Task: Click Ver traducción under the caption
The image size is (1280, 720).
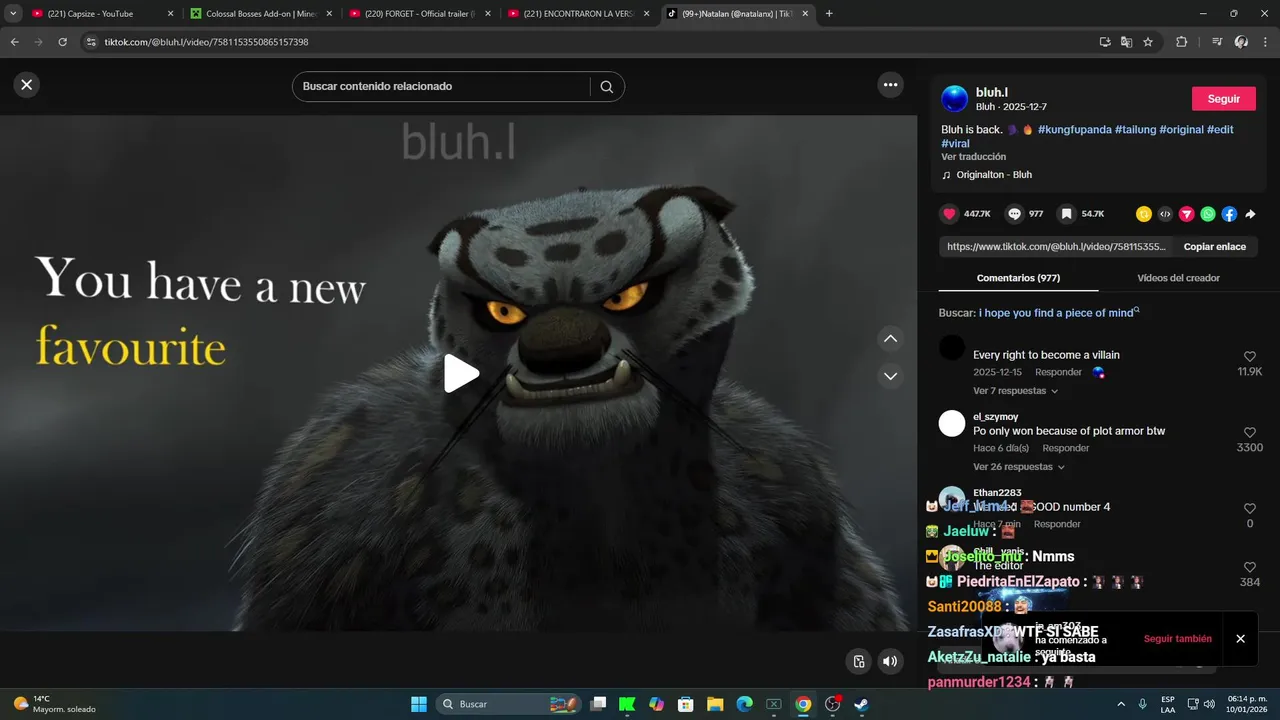Action: point(973,157)
